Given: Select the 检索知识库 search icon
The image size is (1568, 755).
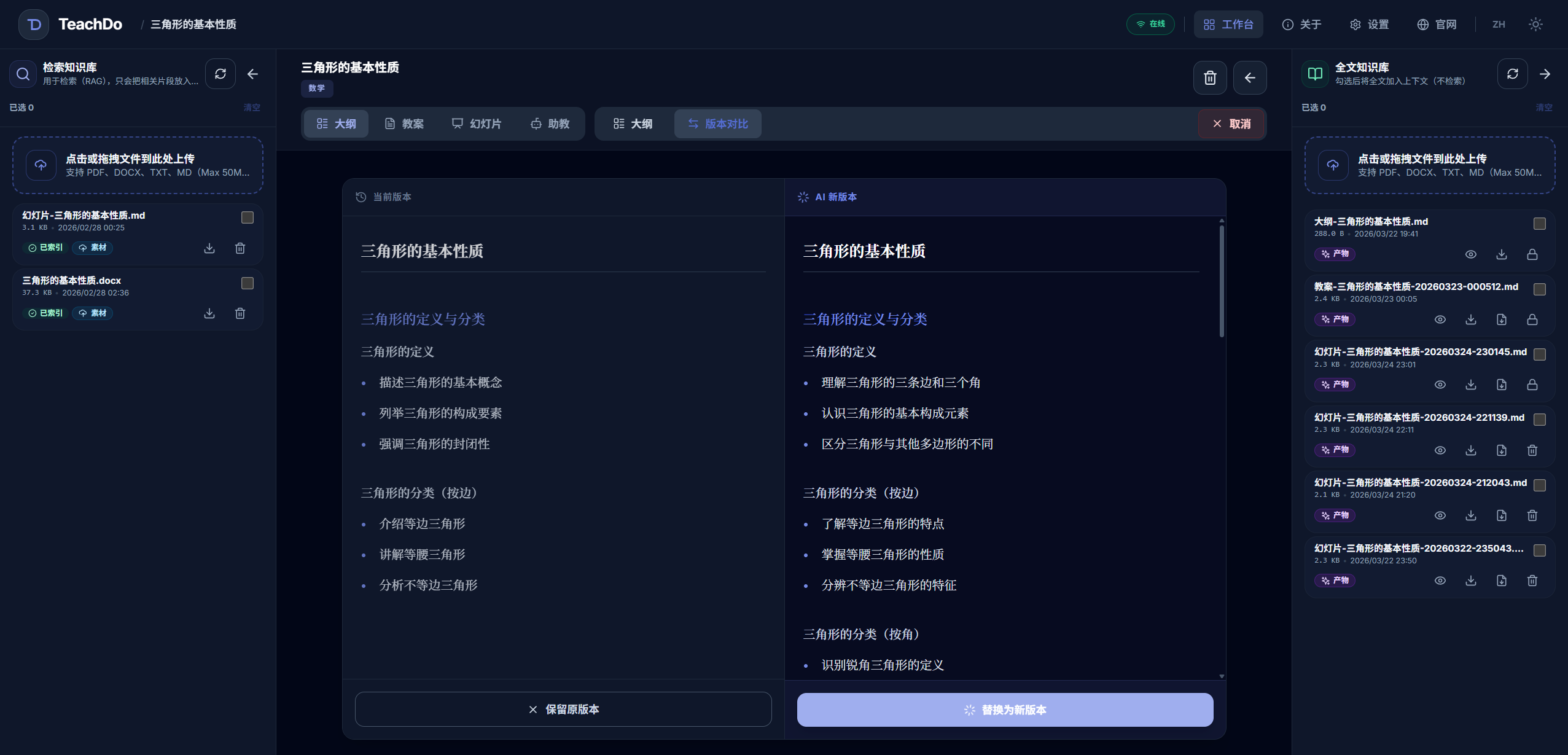Looking at the screenshot, I should [23, 73].
